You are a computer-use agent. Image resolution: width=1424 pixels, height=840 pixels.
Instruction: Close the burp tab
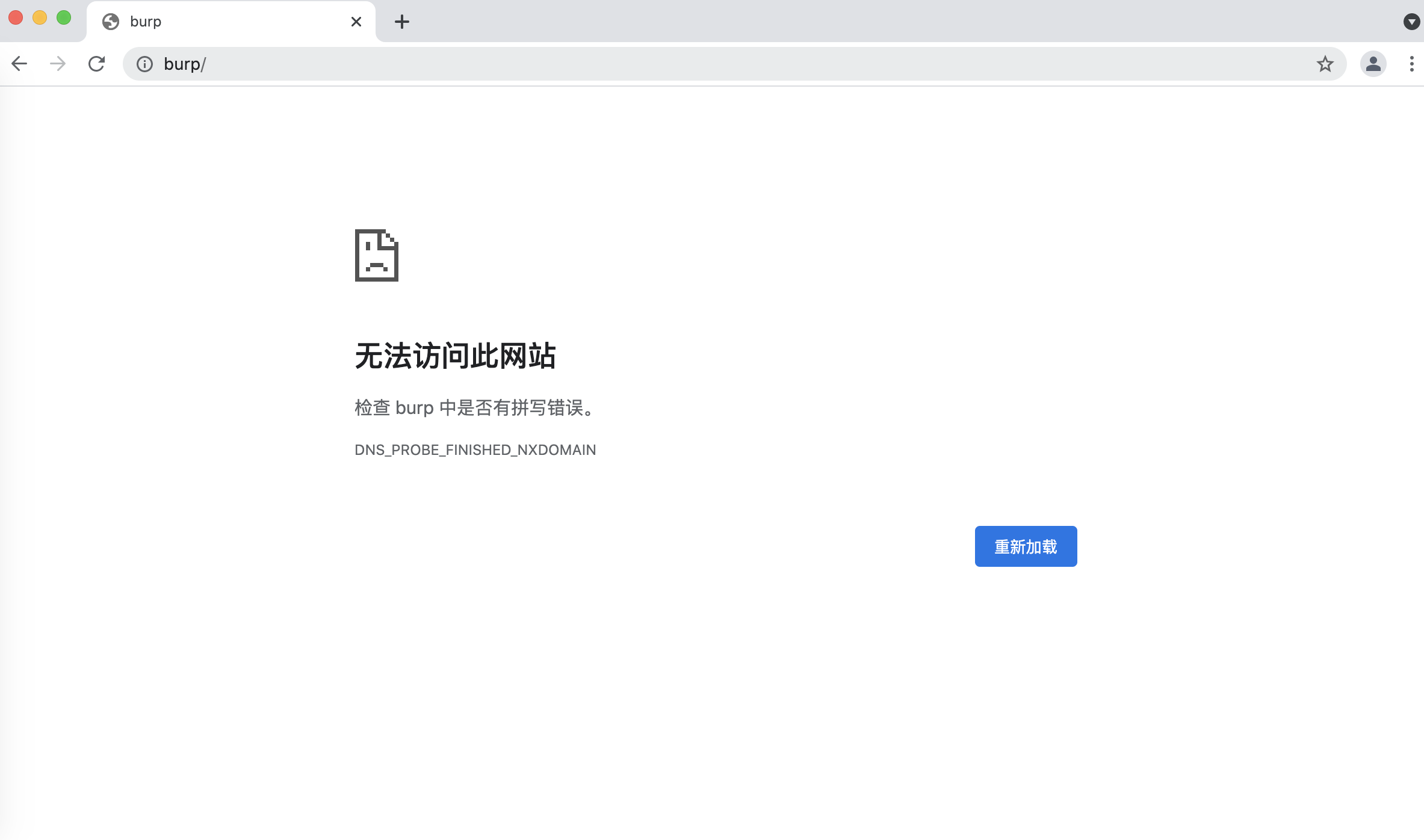(356, 22)
